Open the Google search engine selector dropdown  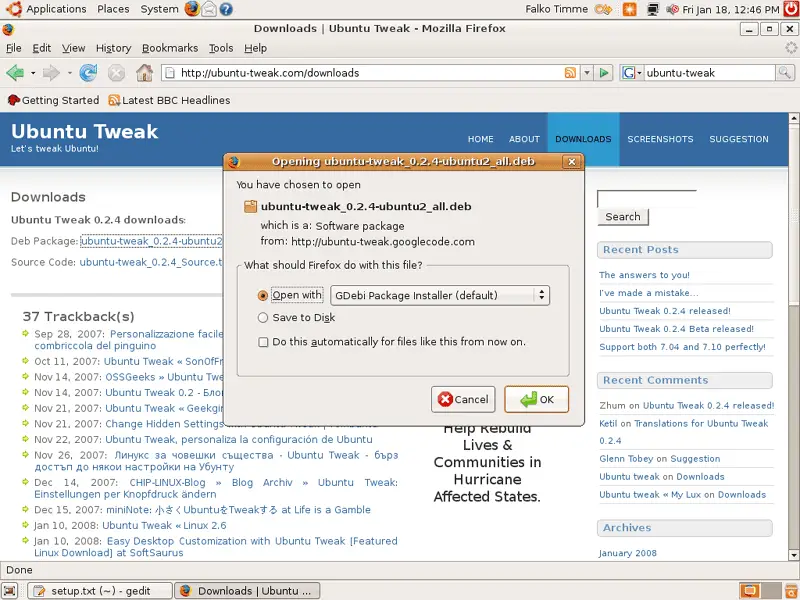tap(632, 73)
